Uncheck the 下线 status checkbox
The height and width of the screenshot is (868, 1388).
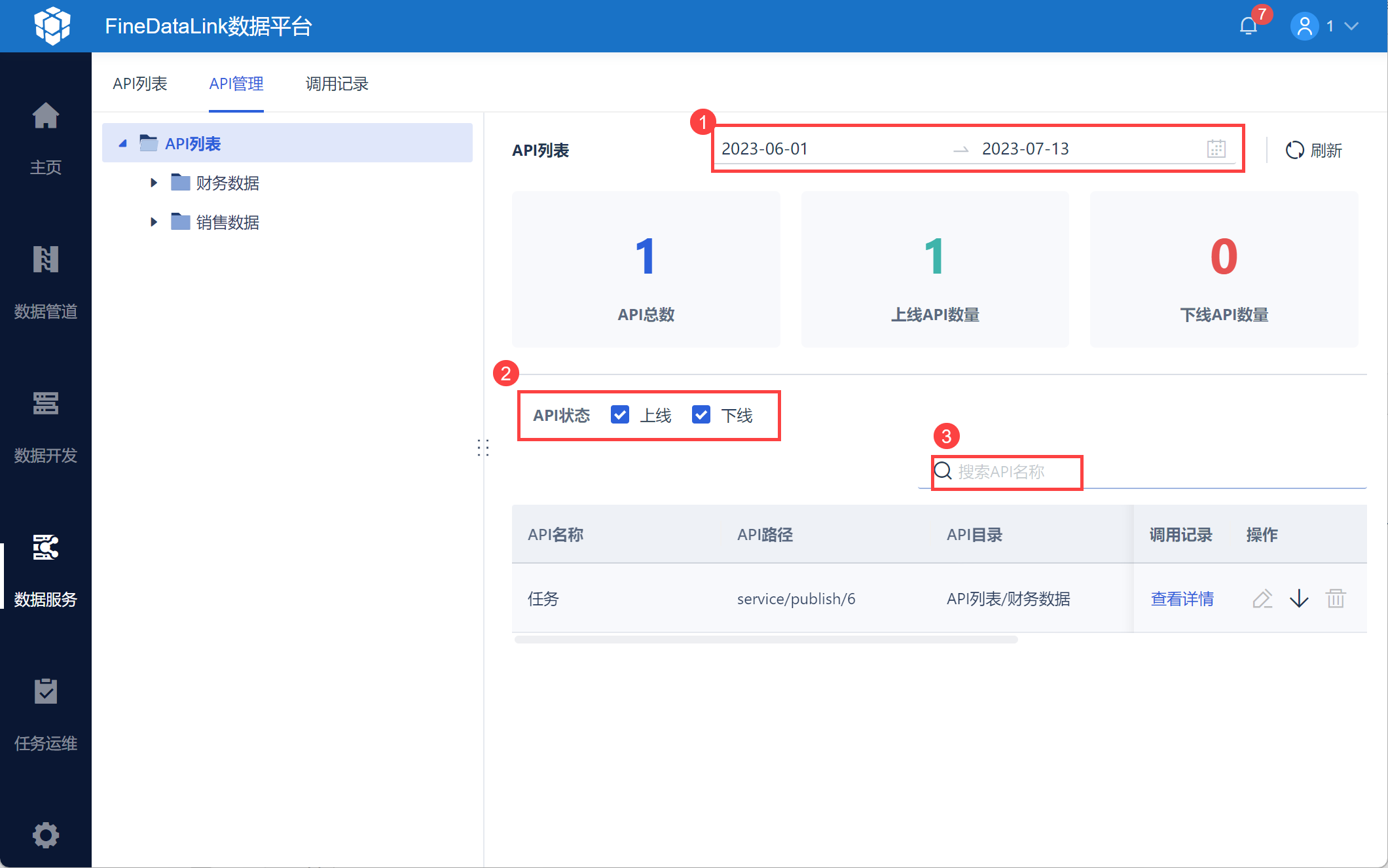pyautogui.click(x=701, y=414)
